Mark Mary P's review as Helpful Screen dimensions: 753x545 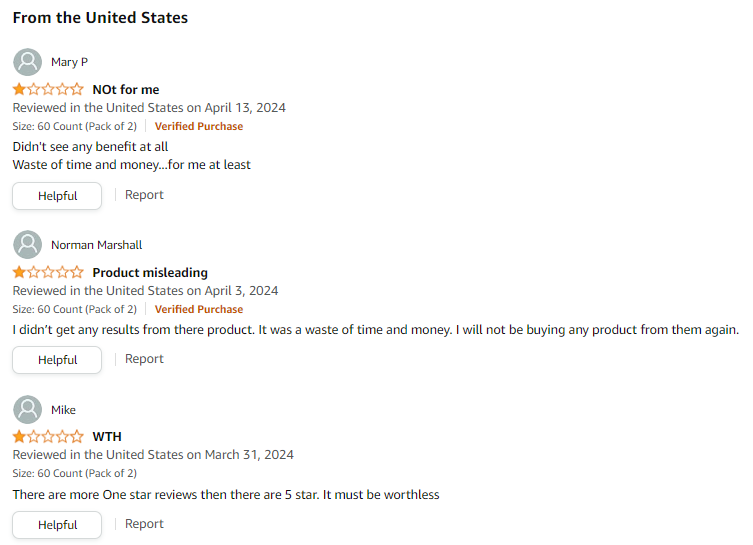click(57, 196)
